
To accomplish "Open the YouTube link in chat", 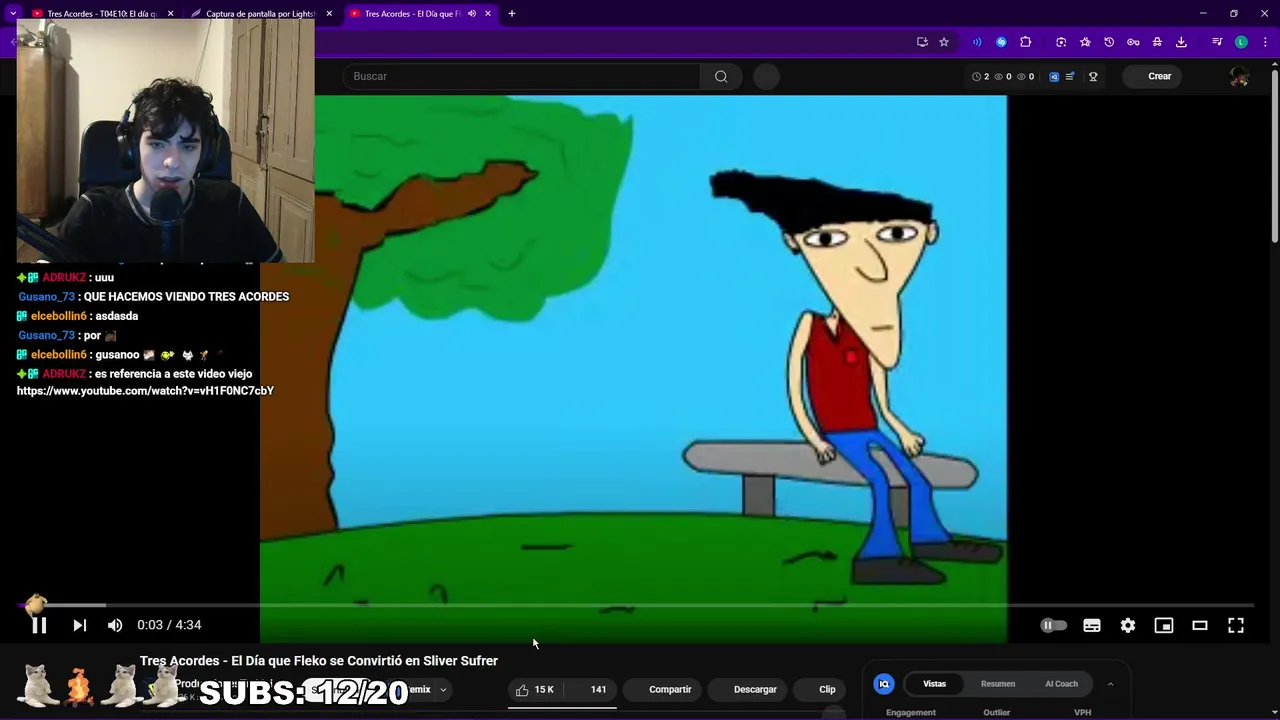I will point(145,391).
